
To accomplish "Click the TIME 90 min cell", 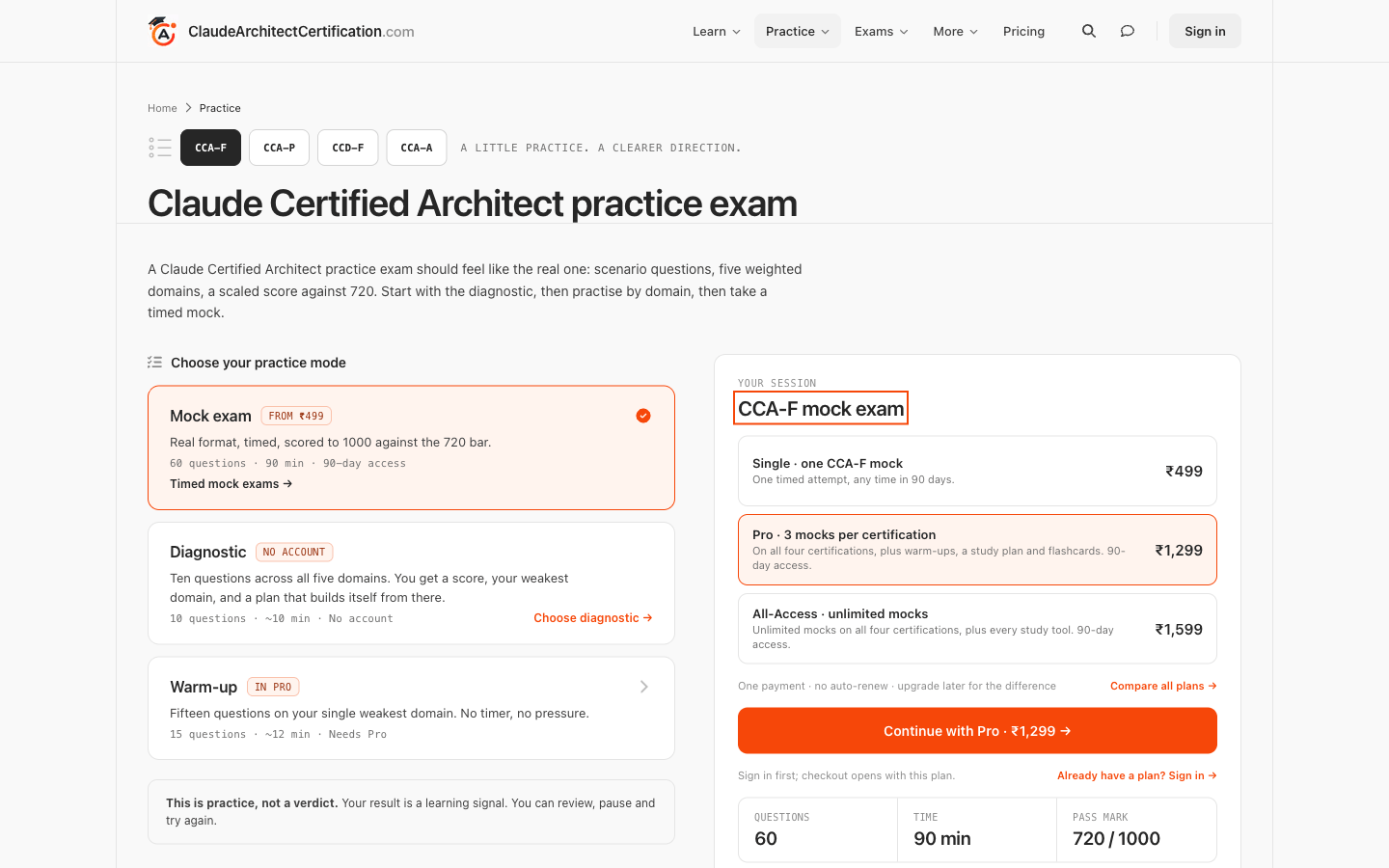I will pyautogui.click(x=977, y=829).
